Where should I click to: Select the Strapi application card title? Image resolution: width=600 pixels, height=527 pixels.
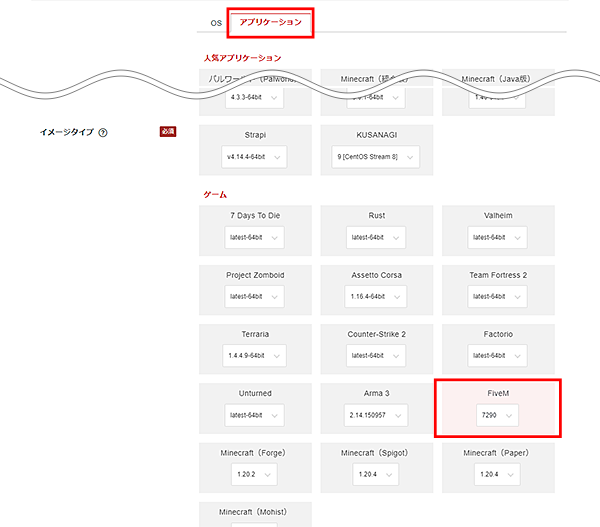click(x=255, y=135)
